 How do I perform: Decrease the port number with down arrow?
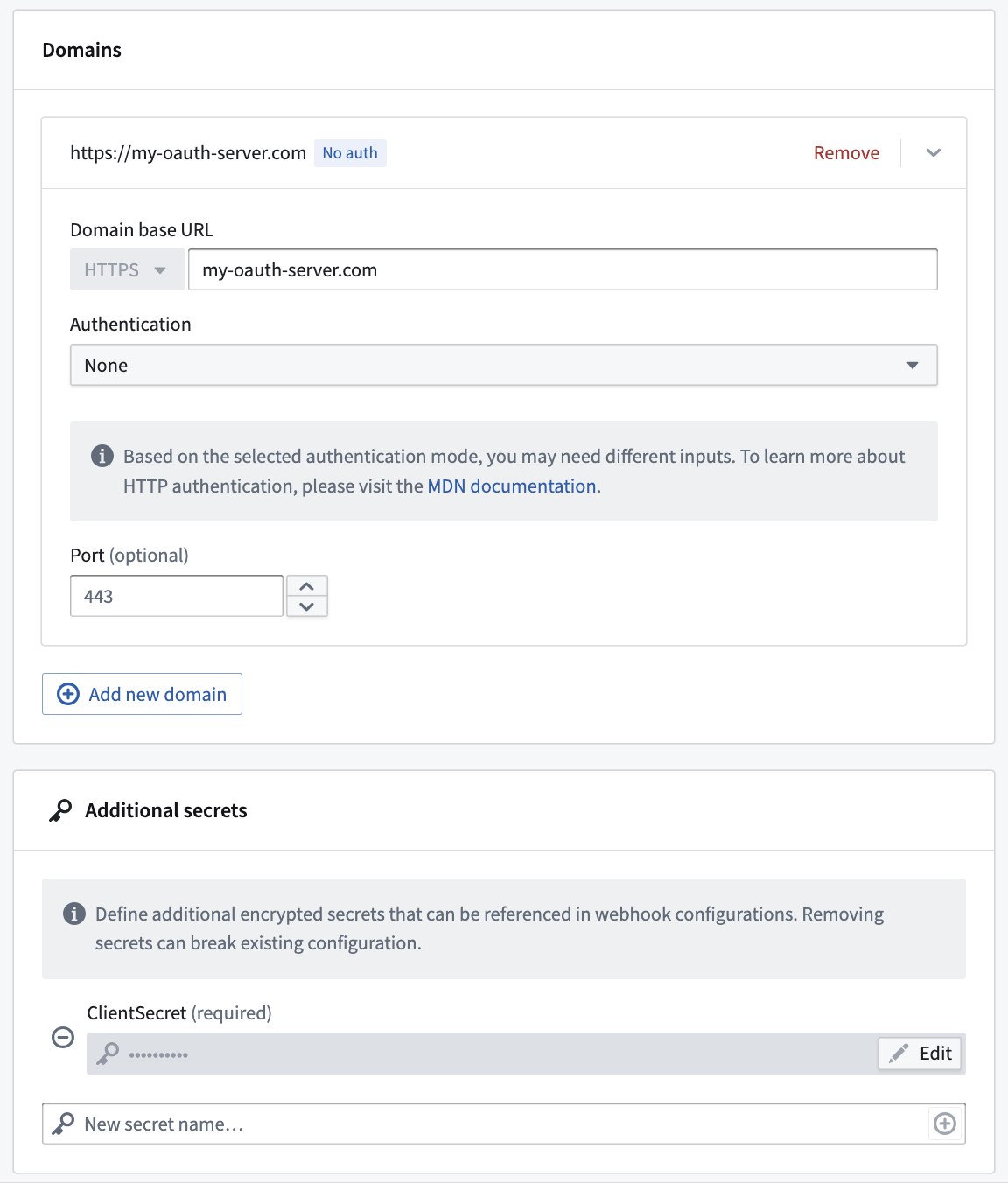(307, 606)
